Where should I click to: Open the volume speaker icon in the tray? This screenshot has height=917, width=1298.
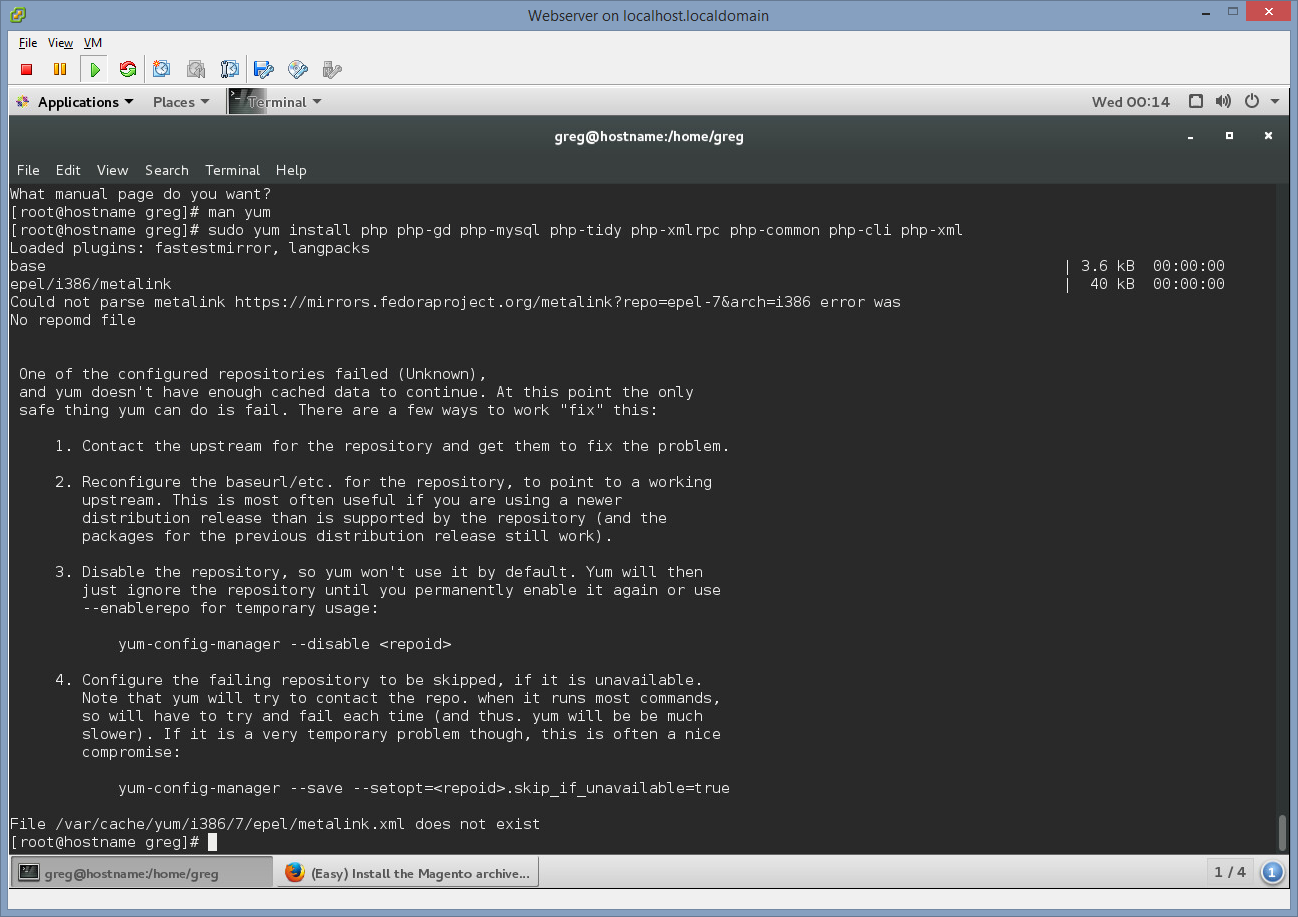[x=1223, y=102]
